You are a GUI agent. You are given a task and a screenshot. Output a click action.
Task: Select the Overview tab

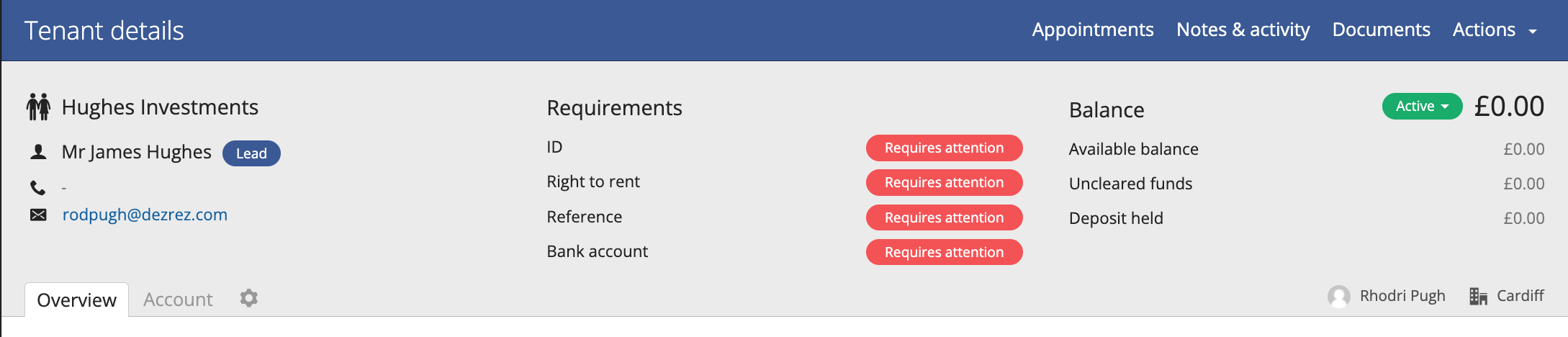(76, 300)
